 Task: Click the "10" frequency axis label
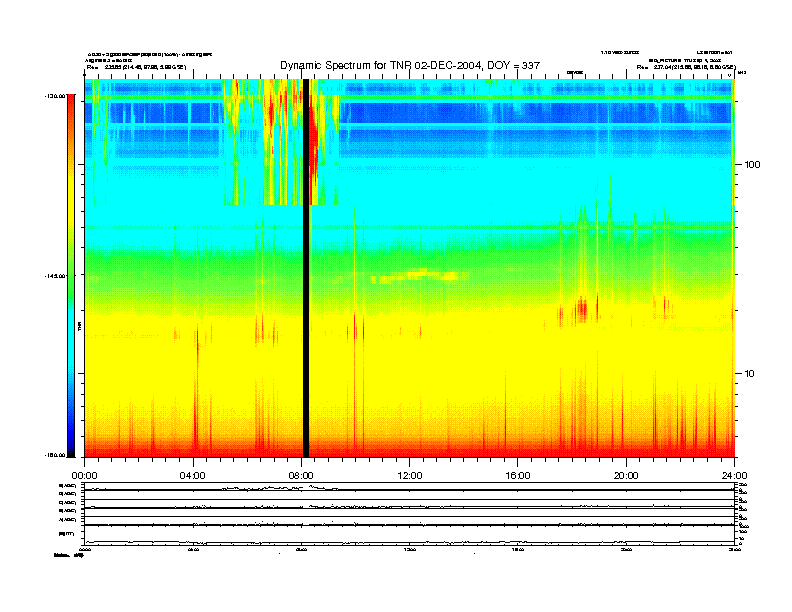(x=750, y=374)
